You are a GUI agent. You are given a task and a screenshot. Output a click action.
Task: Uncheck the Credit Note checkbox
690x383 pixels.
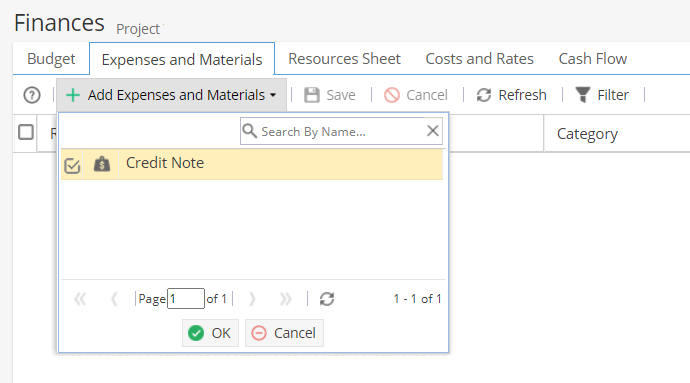tap(72, 166)
